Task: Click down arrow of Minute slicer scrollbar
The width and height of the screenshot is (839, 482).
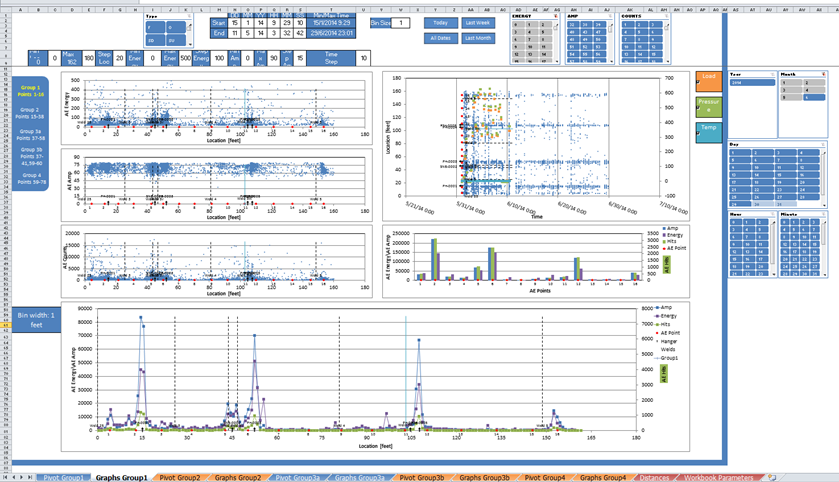Action: [824, 274]
